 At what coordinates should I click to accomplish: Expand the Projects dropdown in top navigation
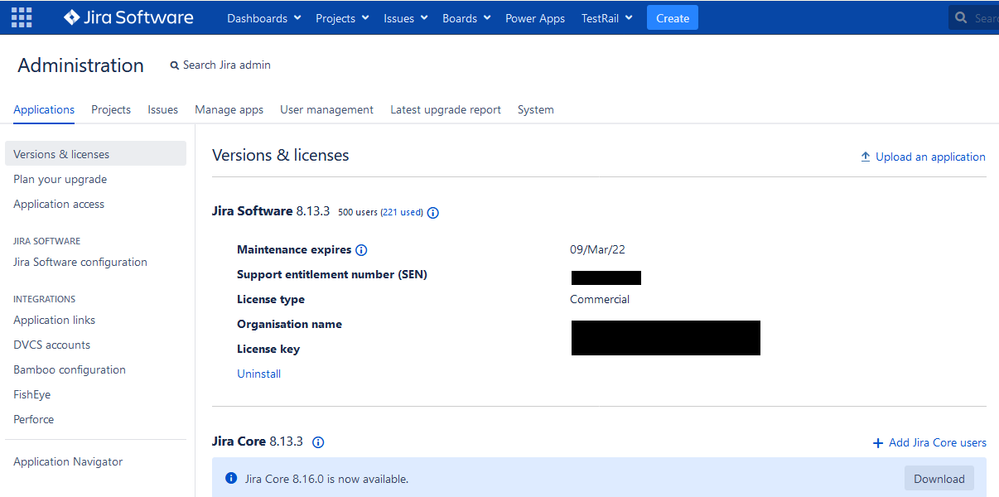pos(342,18)
